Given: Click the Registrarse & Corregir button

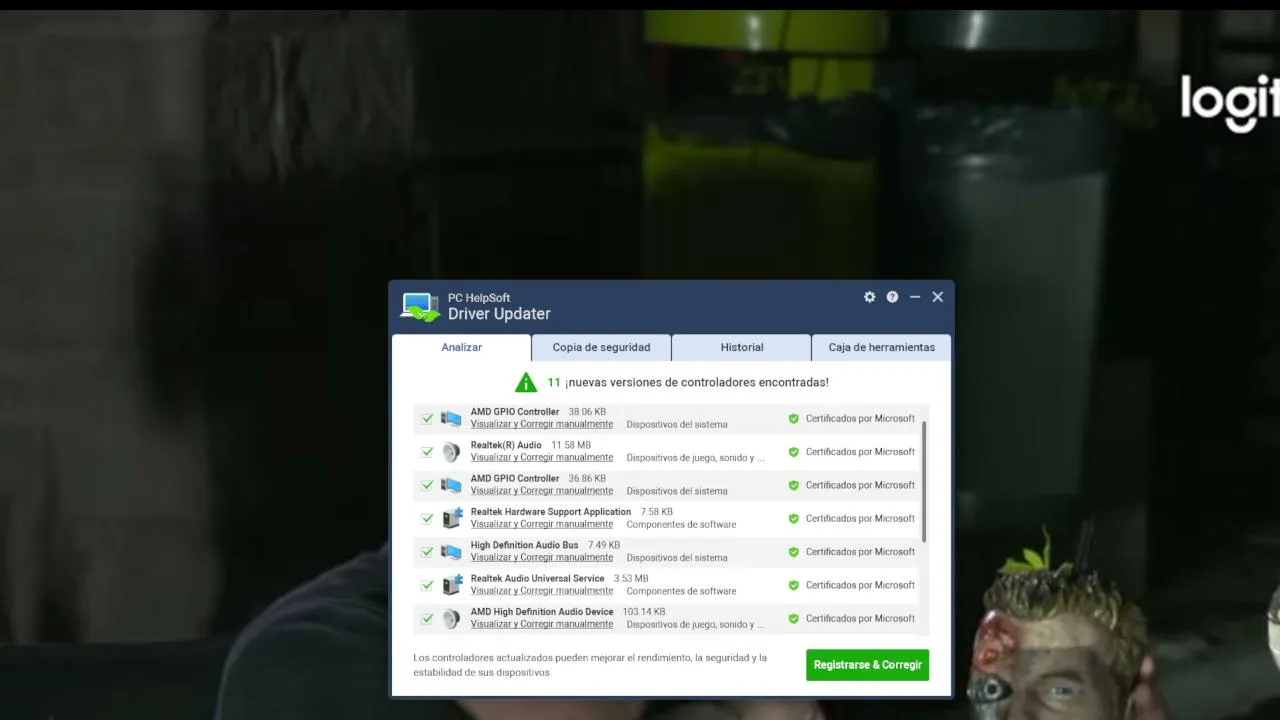Looking at the screenshot, I should (x=867, y=665).
